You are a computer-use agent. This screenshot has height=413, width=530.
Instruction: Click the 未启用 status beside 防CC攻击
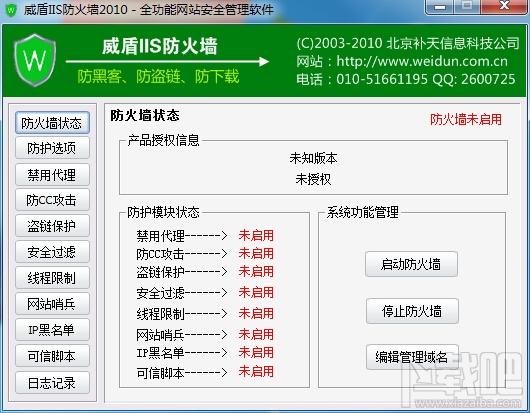(x=256, y=253)
